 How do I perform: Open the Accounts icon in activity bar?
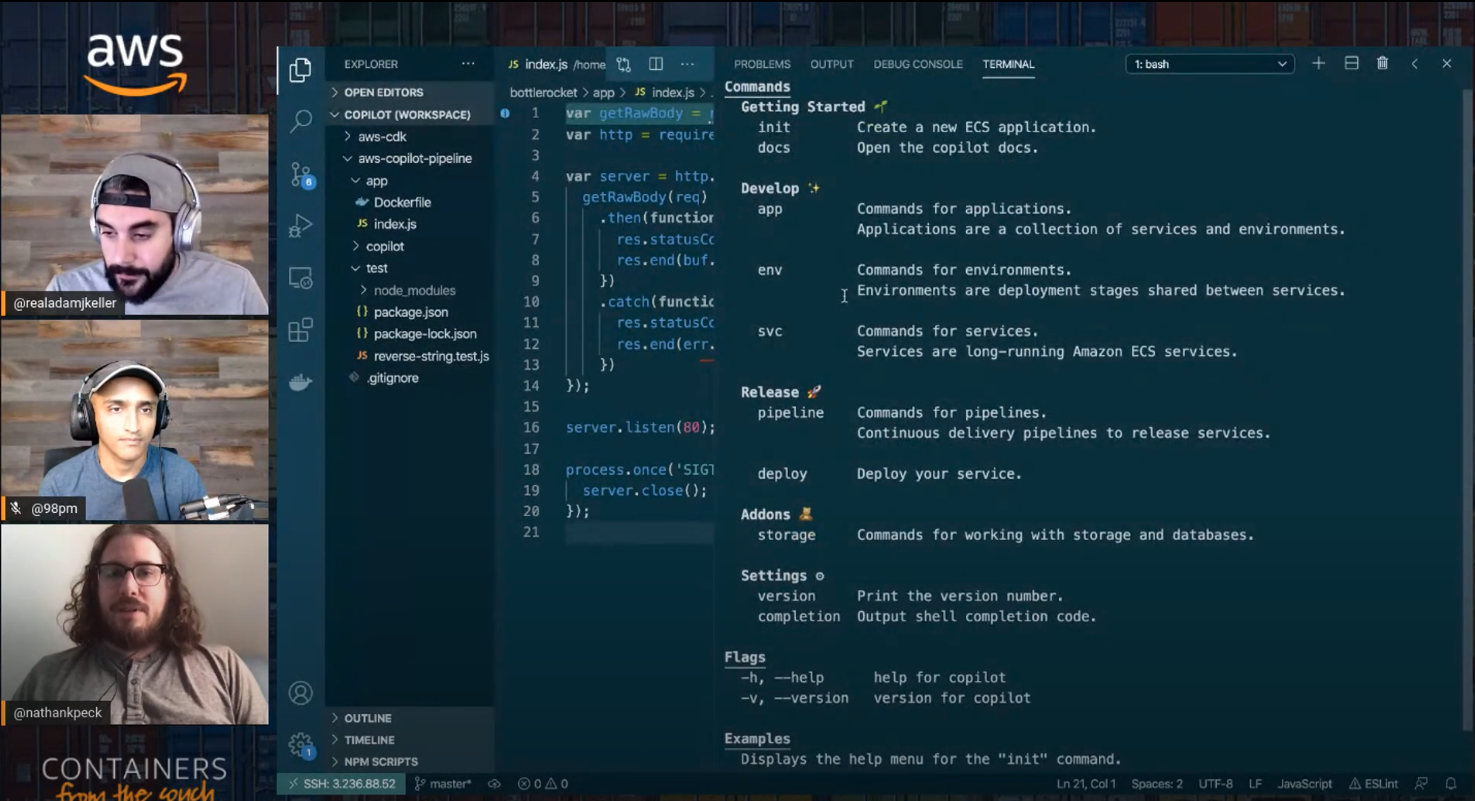tap(300, 693)
